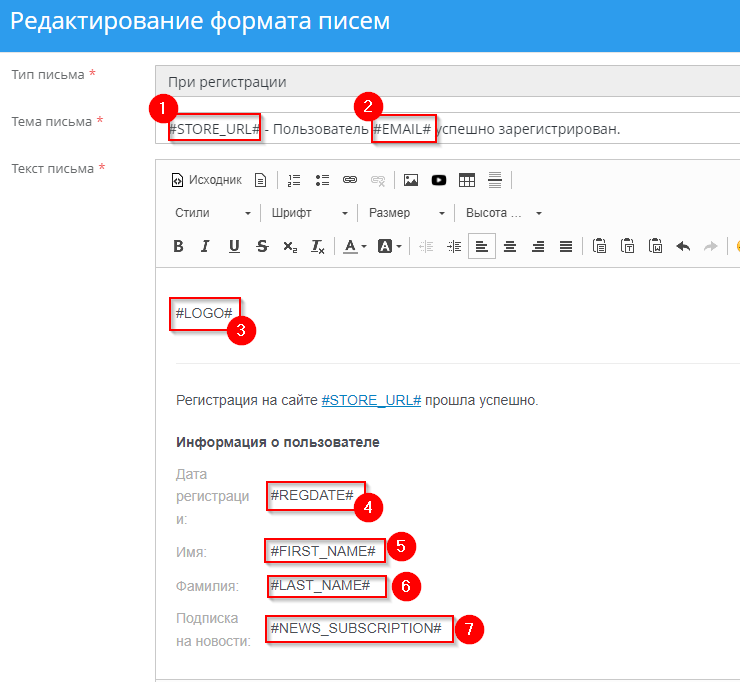This screenshot has height=682, width=740.
Task: Open the Стили dropdown
Action: click(212, 213)
